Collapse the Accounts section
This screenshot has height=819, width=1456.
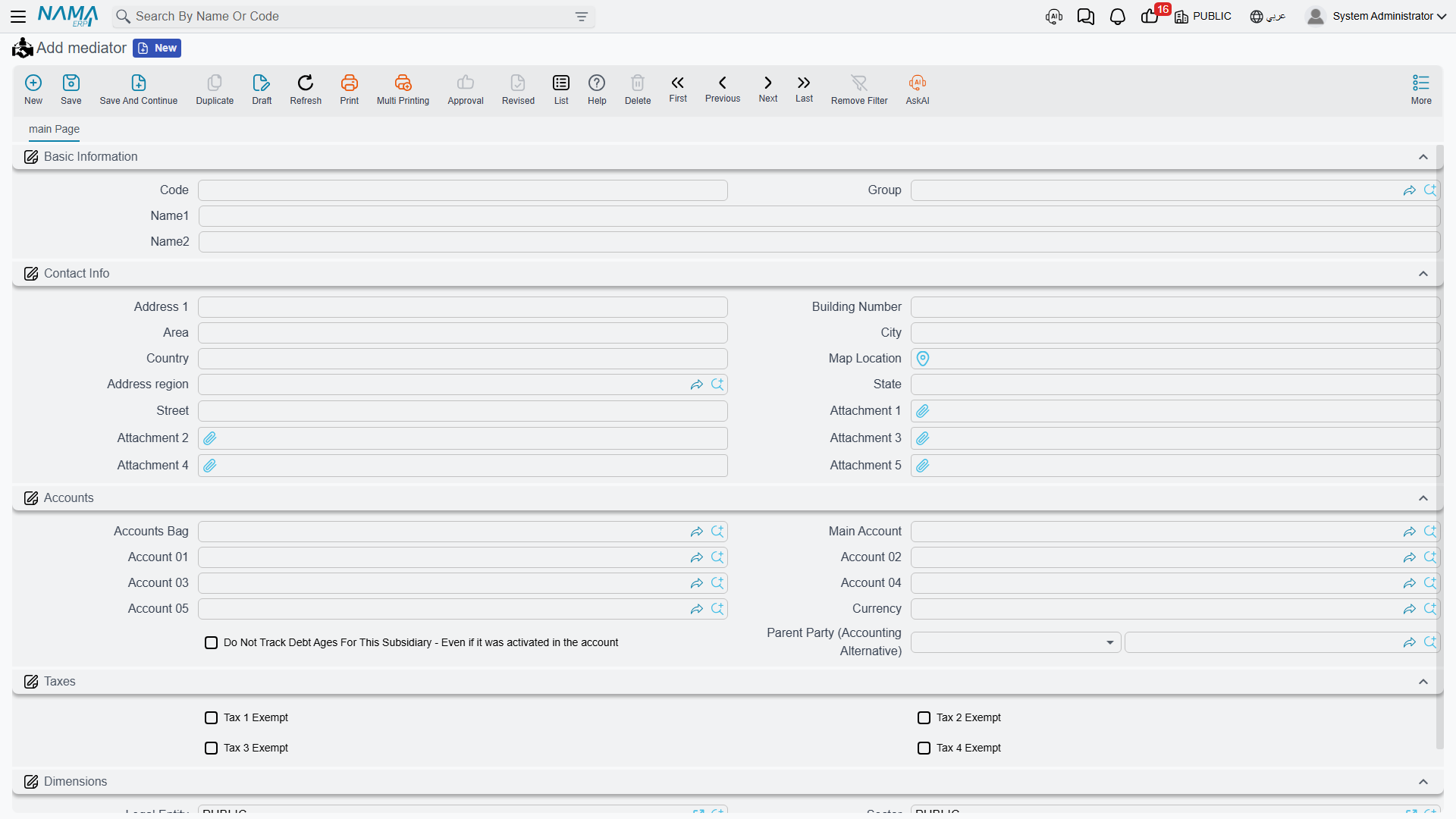(1423, 498)
